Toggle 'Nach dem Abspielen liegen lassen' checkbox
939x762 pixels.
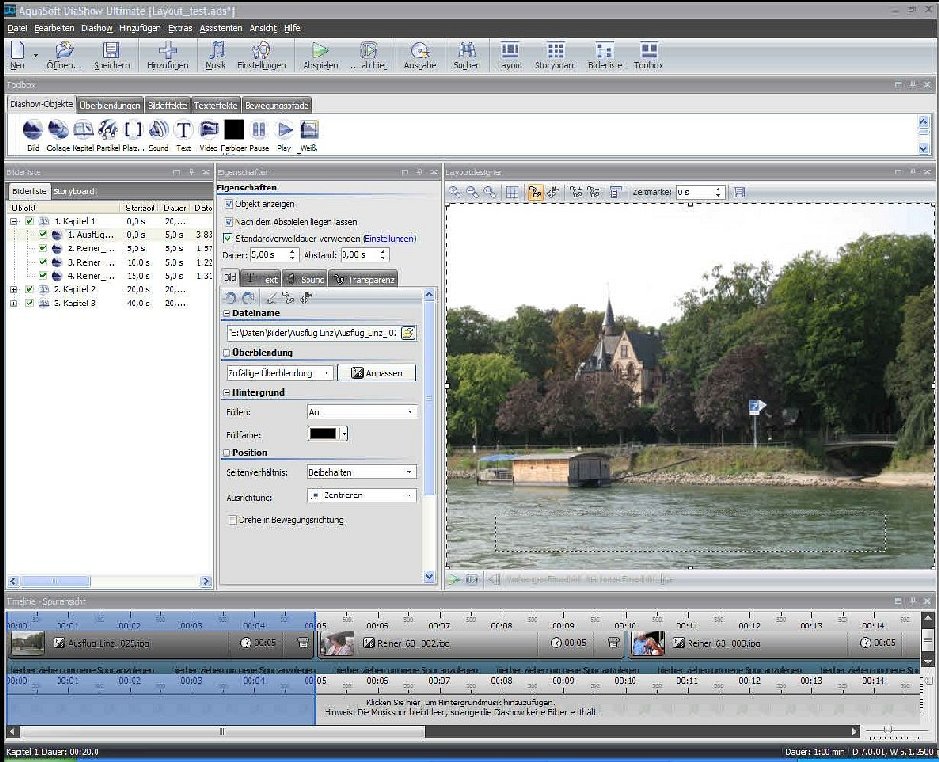pos(228,221)
